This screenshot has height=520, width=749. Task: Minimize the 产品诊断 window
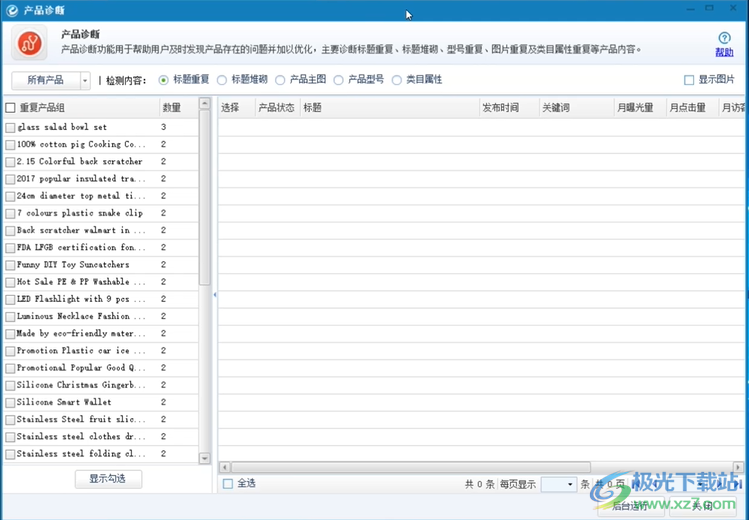[x=690, y=9]
